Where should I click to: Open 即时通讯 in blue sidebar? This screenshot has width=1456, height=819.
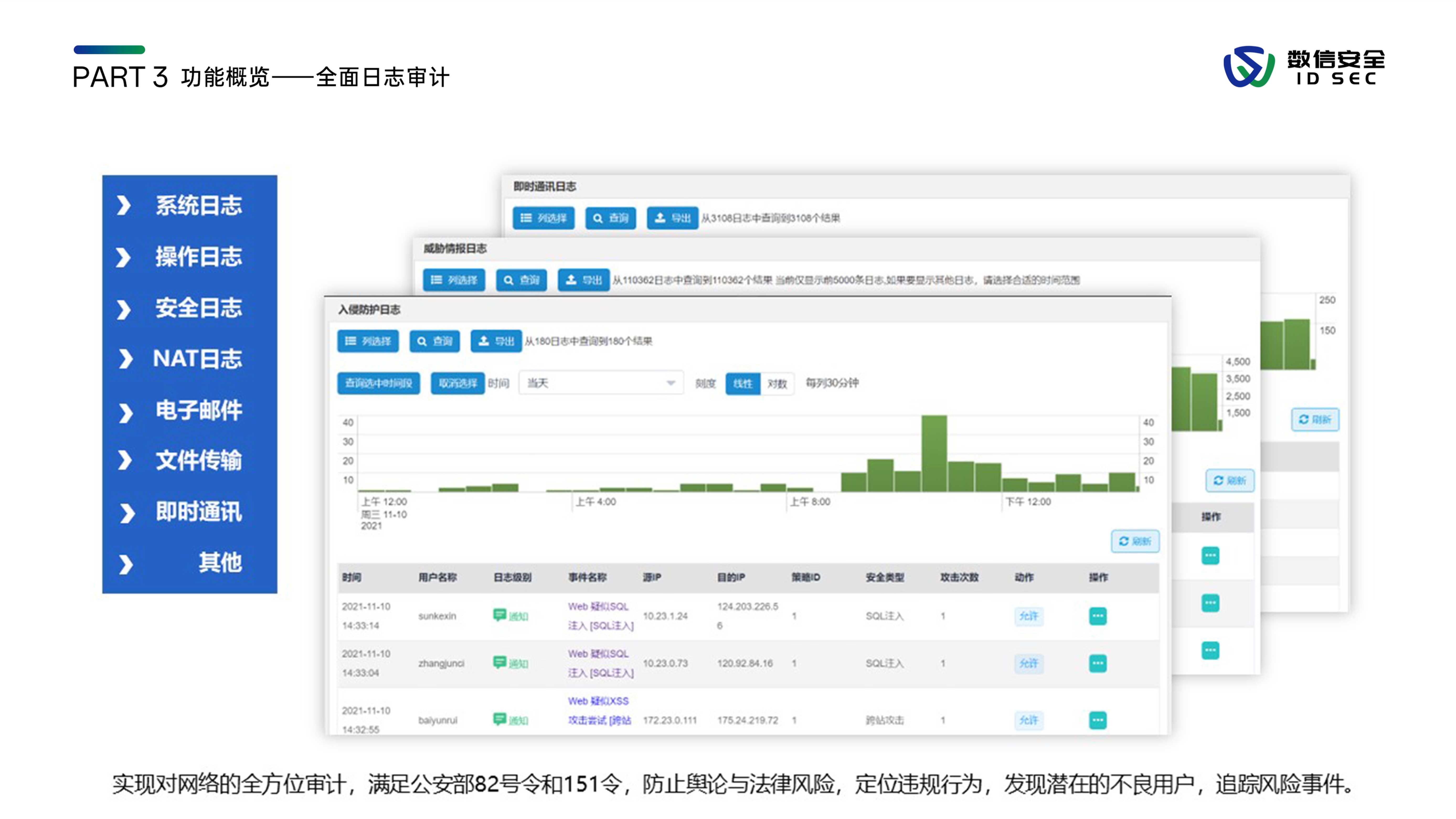198,512
